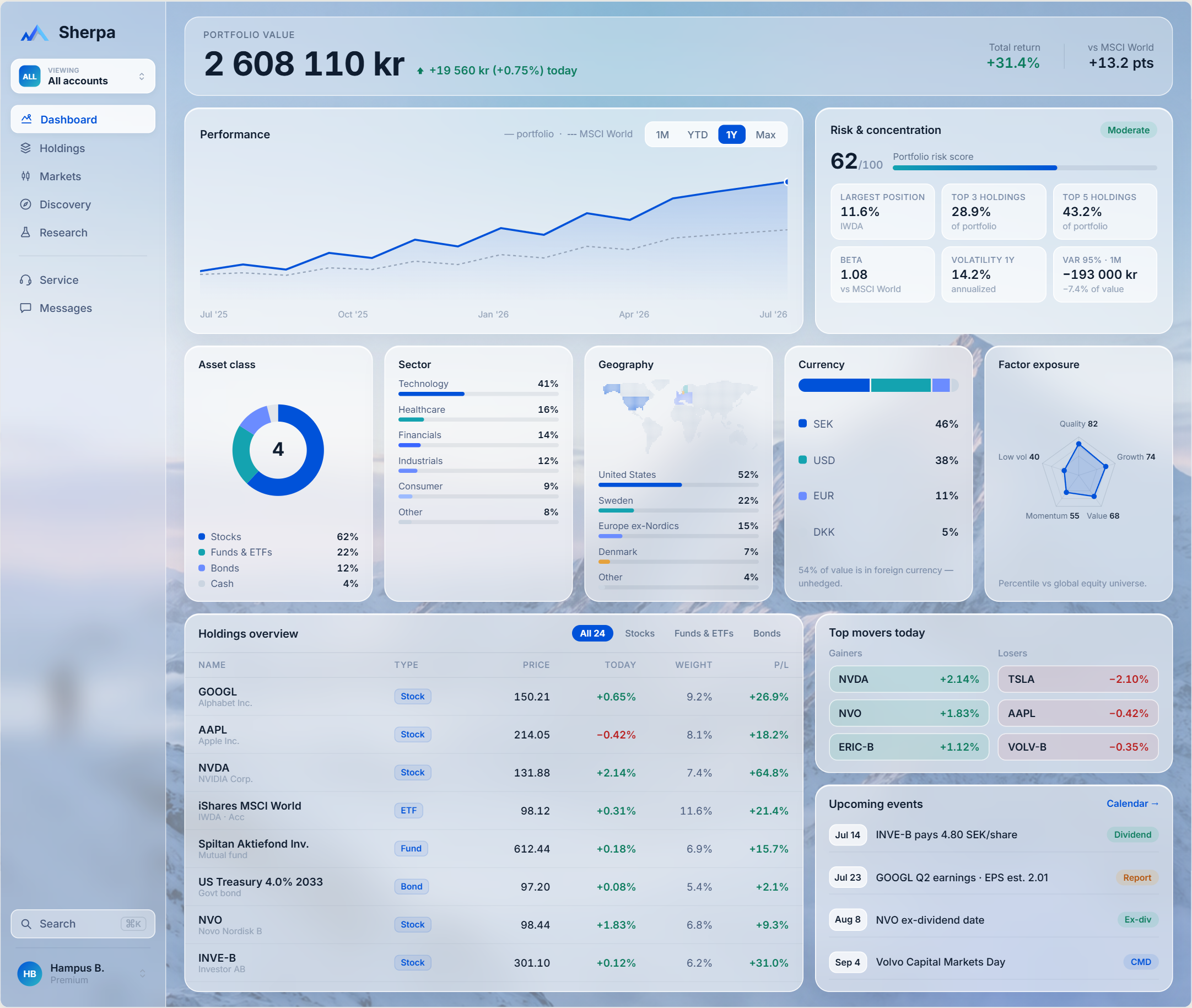This screenshot has width=1192, height=1008.
Task: Click the Discovery compass icon
Action: 26,204
